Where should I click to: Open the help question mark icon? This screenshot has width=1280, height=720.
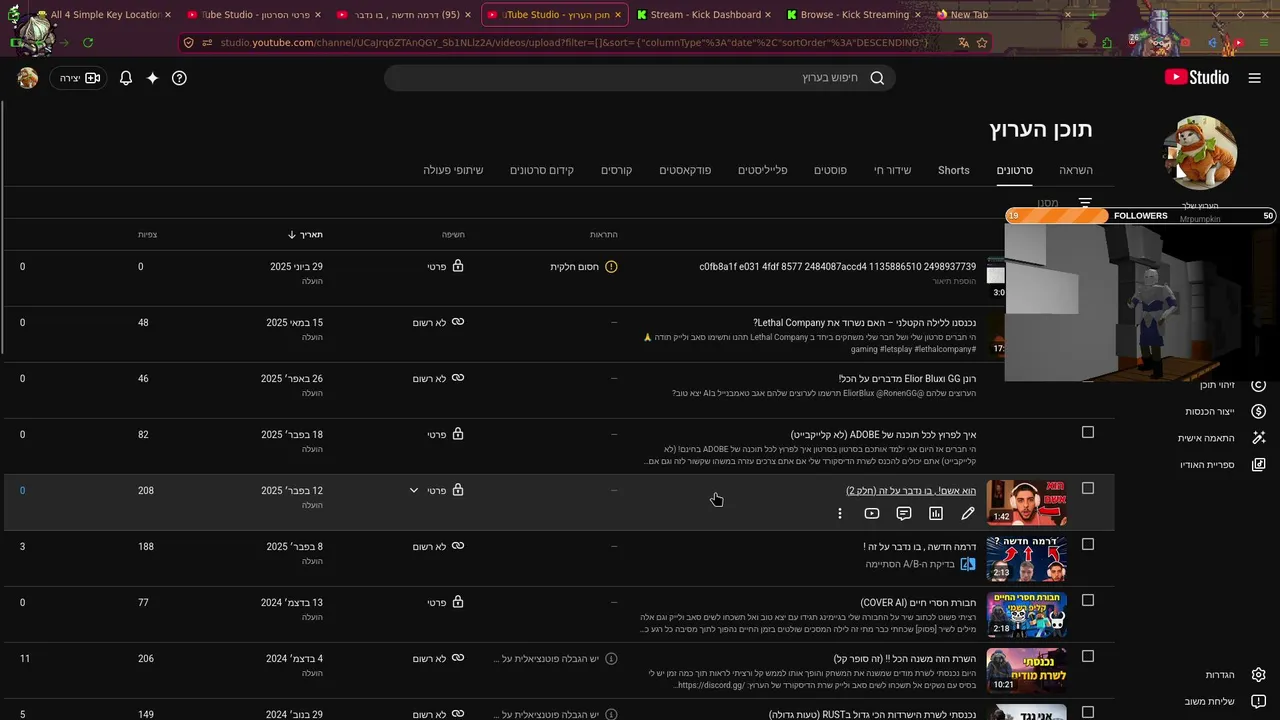179,78
